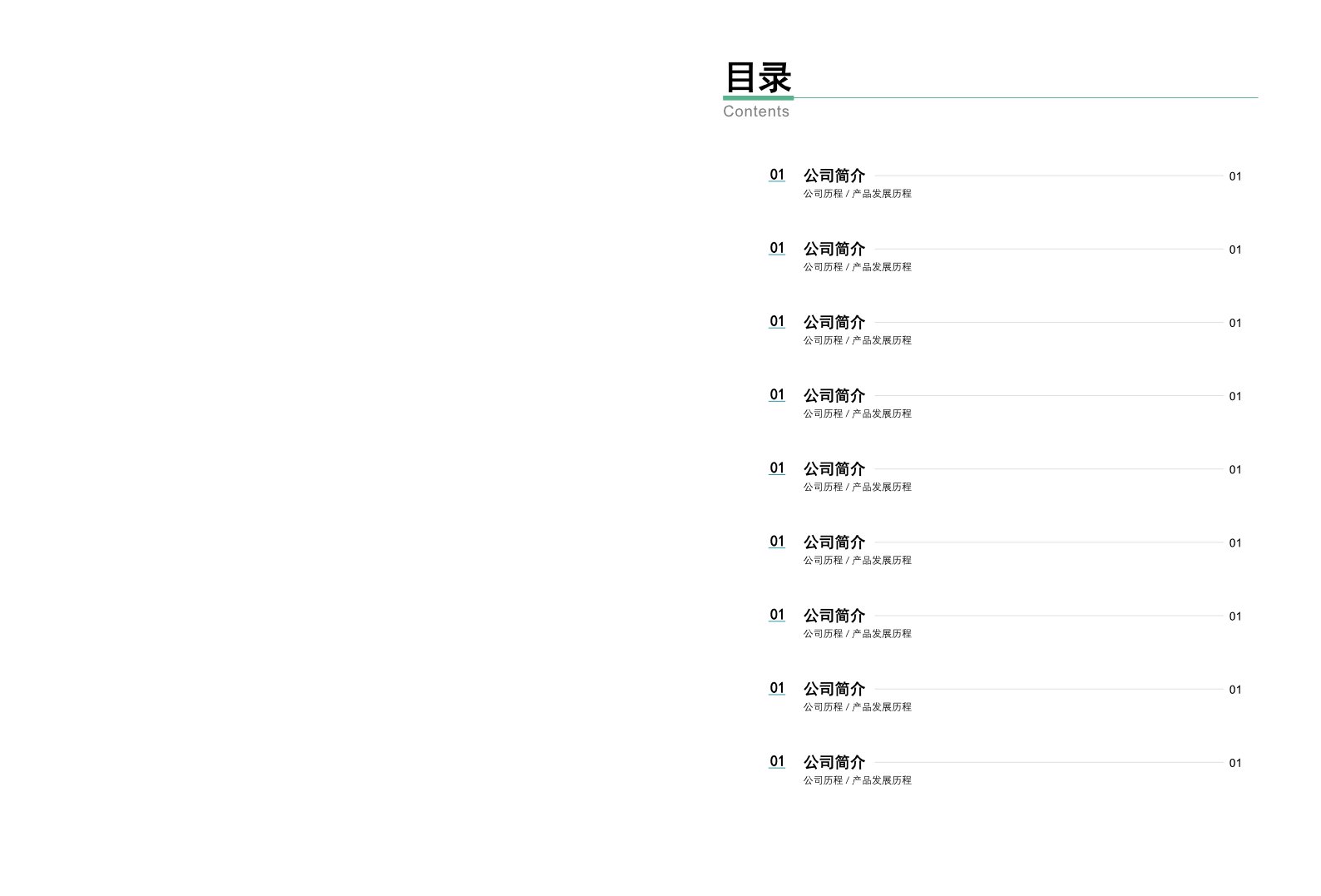The width and height of the screenshot is (1321, 896).
Task: Select the third 公司简介 entry heading
Action: pyautogui.click(x=834, y=322)
